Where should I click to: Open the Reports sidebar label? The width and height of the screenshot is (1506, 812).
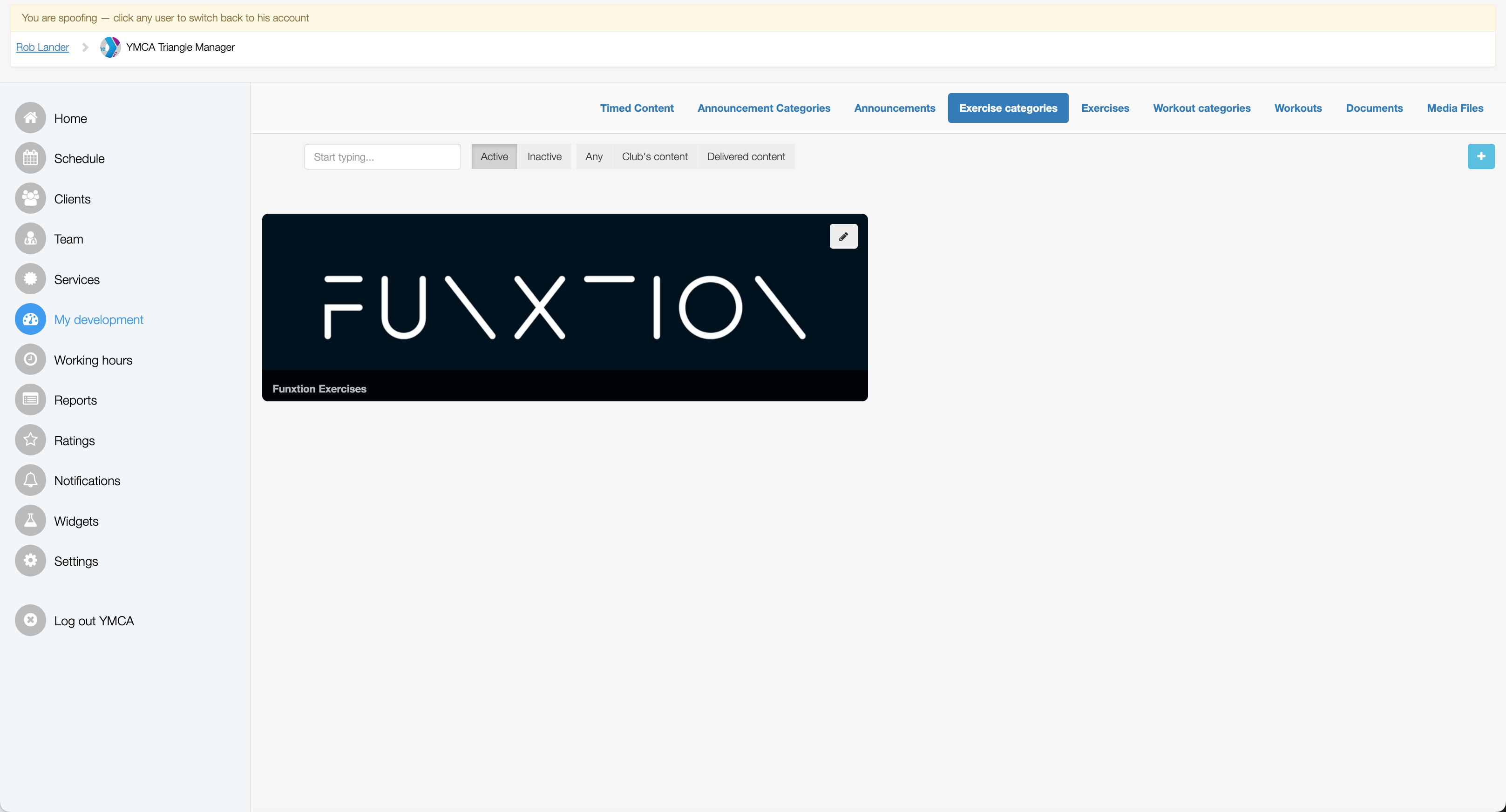click(x=75, y=400)
